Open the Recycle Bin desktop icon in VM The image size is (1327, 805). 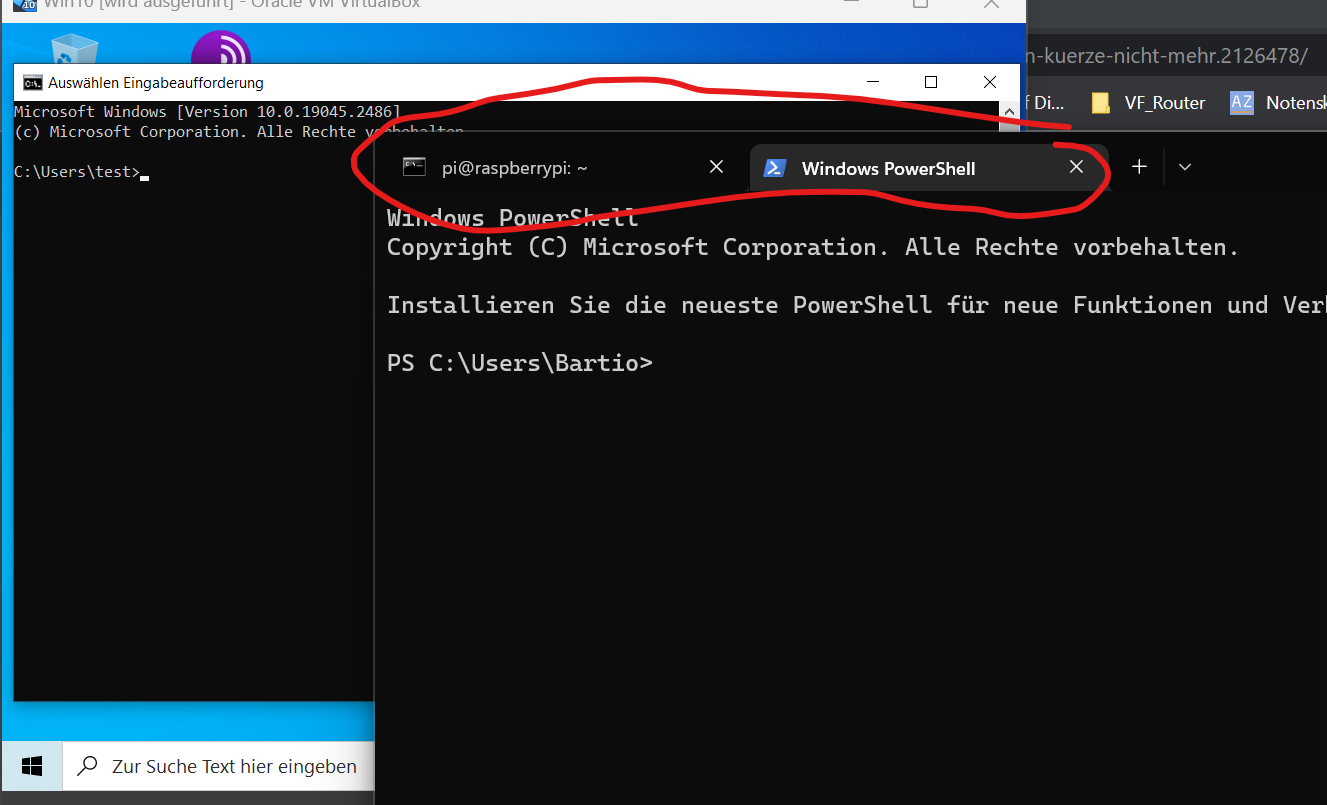75,49
